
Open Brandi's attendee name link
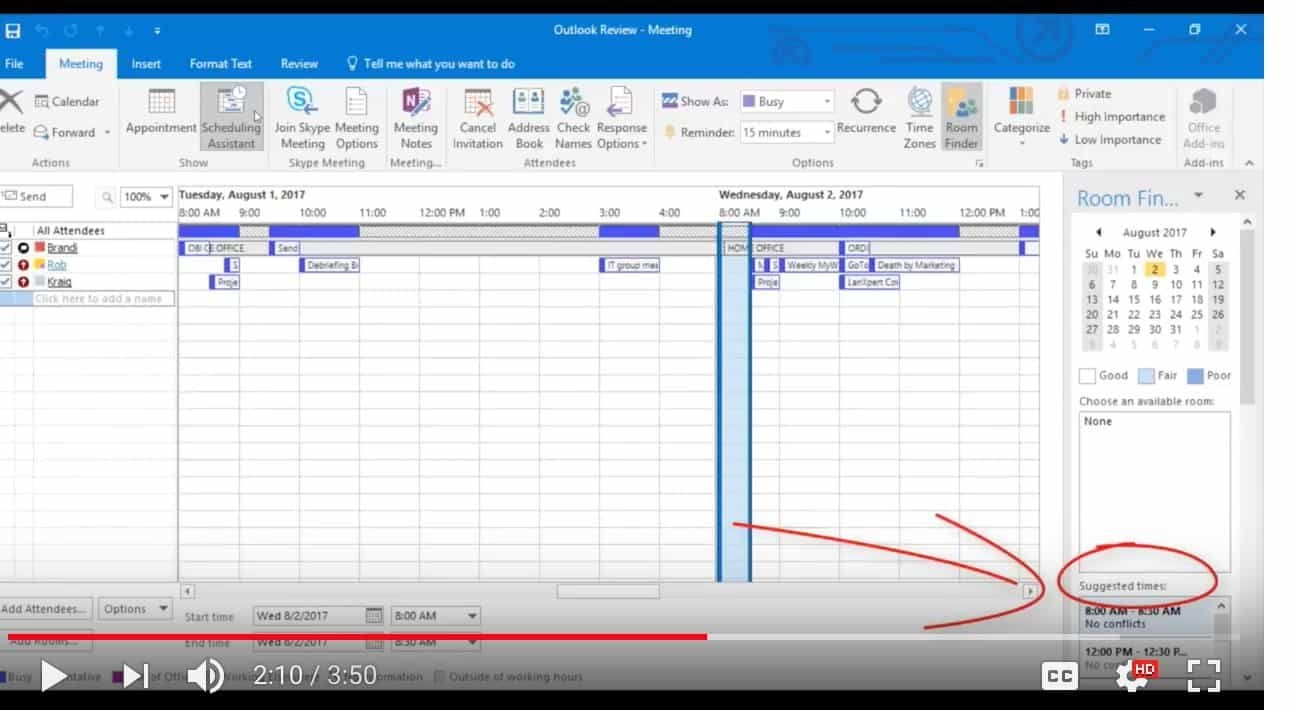tap(62, 248)
